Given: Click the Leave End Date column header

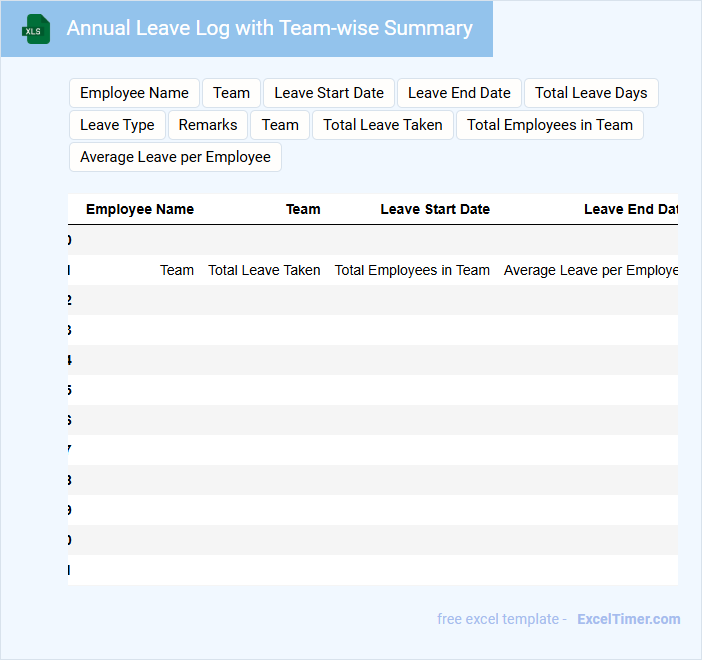Looking at the screenshot, I should pyautogui.click(x=631, y=209).
